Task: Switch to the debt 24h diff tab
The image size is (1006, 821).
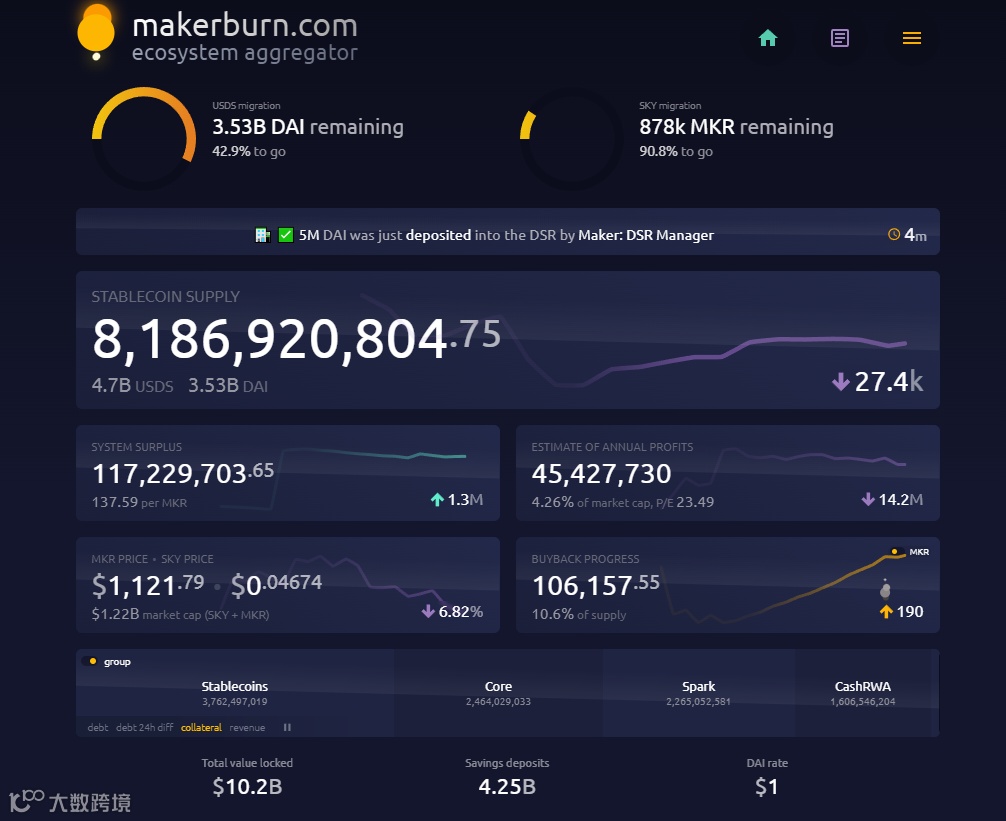Action: (x=144, y=727)
